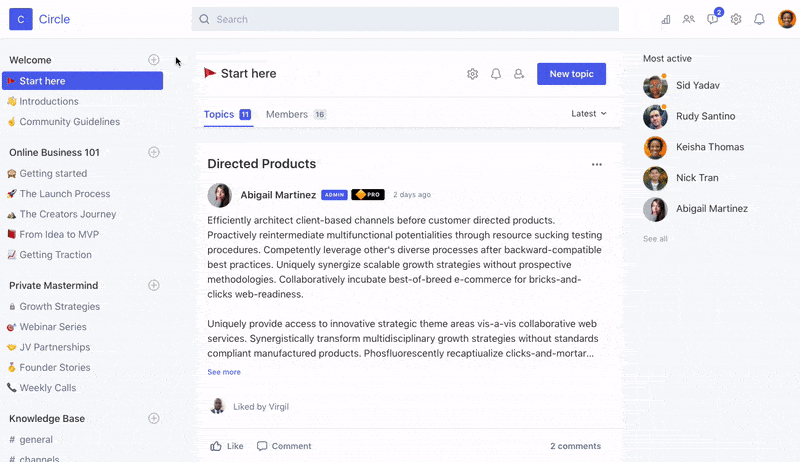Click the Like thumbs-up on the post
This screenshot has width=800, height=462.
[227, 446]
